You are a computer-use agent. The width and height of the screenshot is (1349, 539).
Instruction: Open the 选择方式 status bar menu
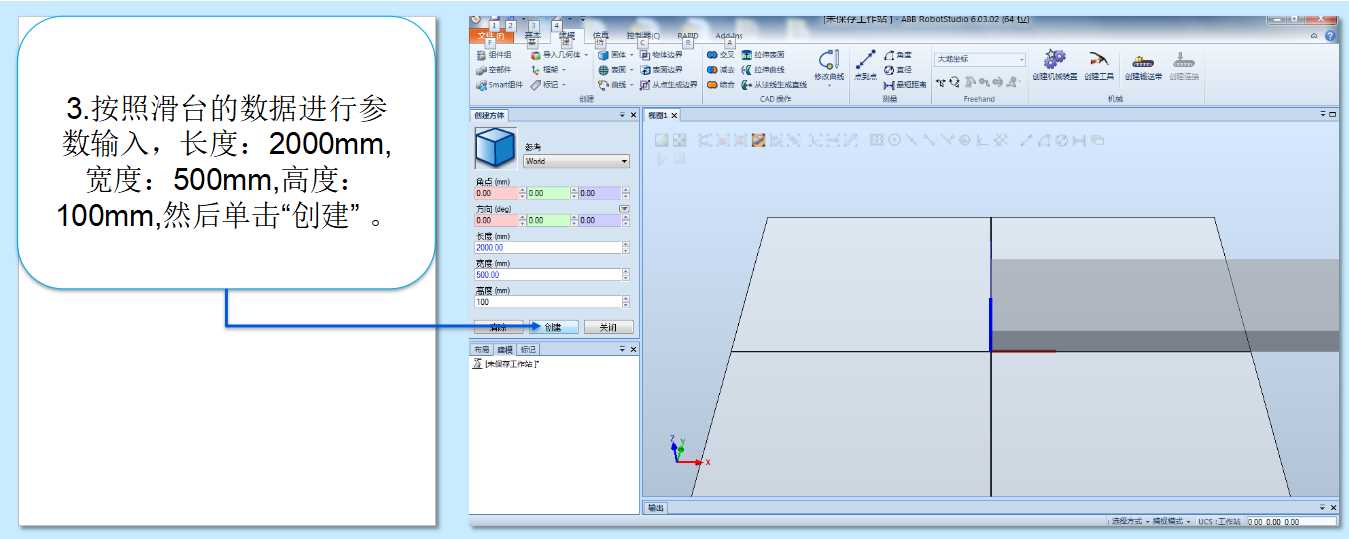[1129, 522]
